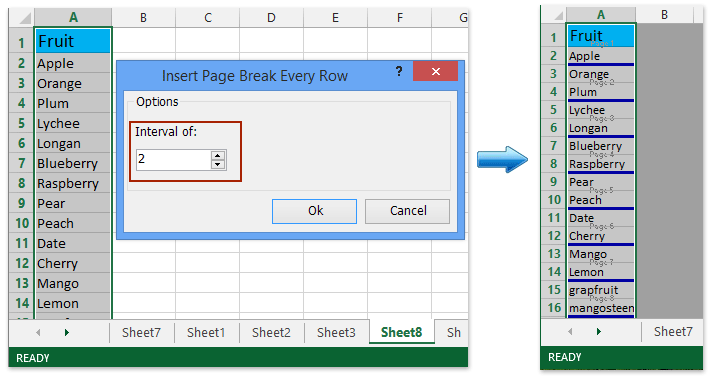Viewport: 709px width, 377px height.
Task: Click the Date cell in left worksheet
Action: [x=73, y=243]
